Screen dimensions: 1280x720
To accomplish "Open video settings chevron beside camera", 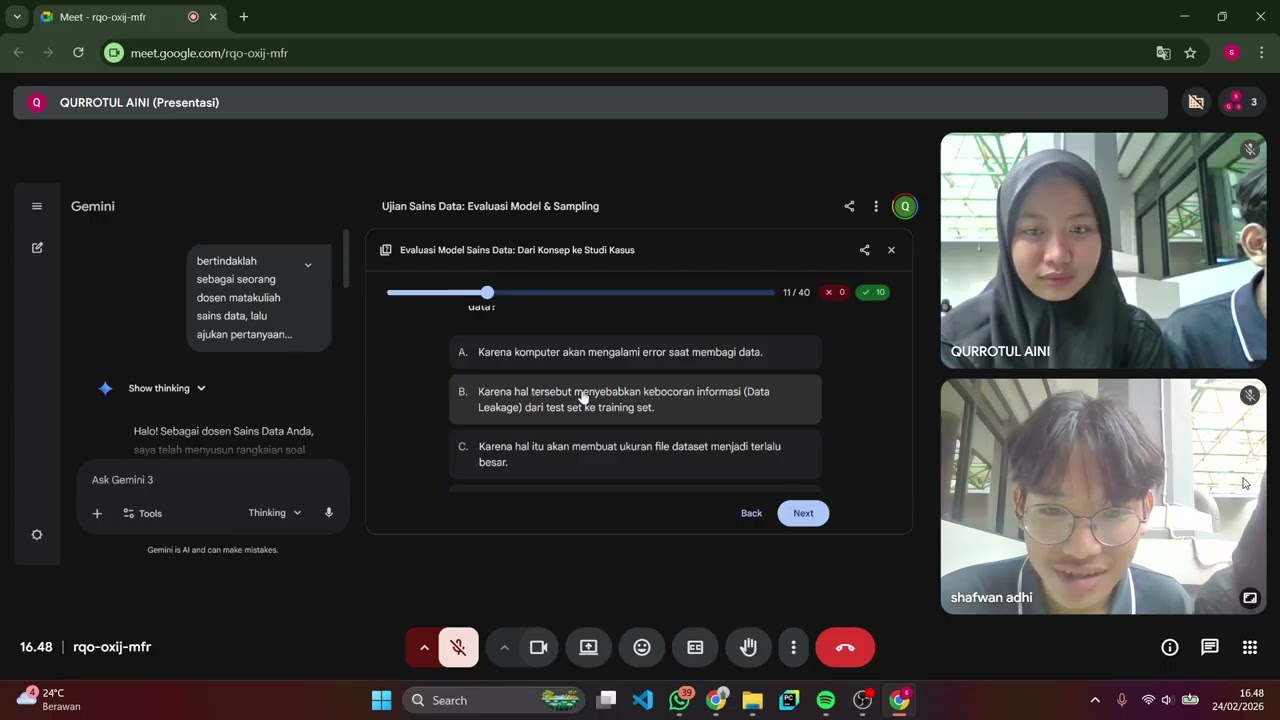I will pos(504,647).
